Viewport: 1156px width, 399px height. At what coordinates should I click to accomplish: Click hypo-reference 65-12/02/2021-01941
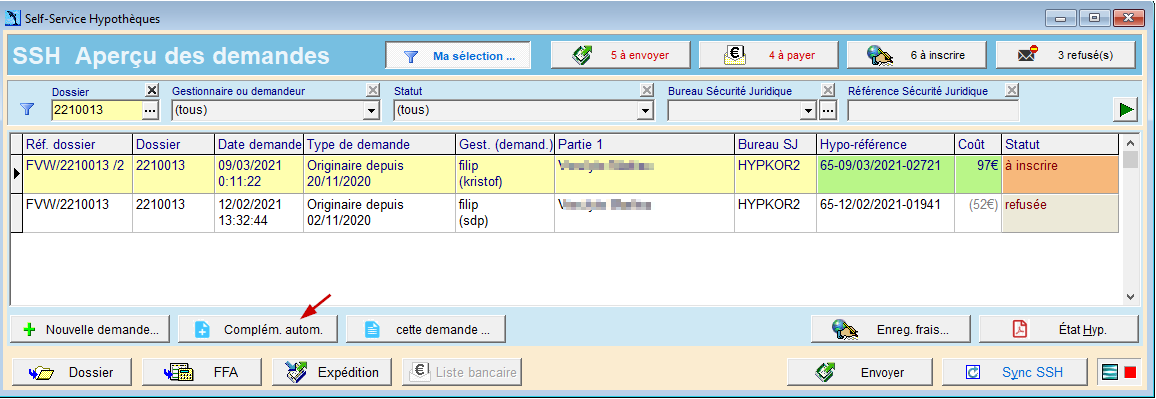[x=885, y=213]
